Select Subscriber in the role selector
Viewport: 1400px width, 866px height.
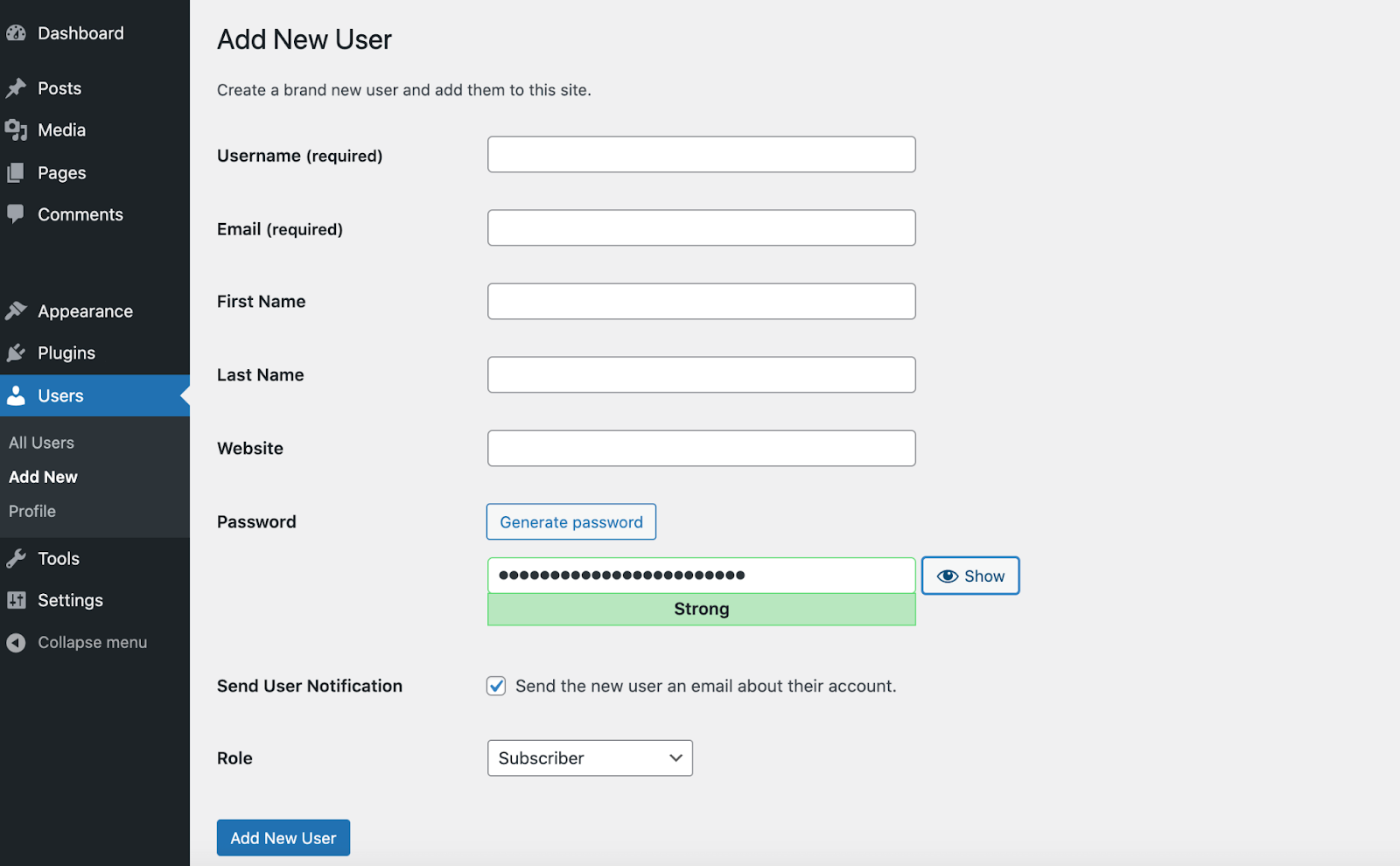589,758
